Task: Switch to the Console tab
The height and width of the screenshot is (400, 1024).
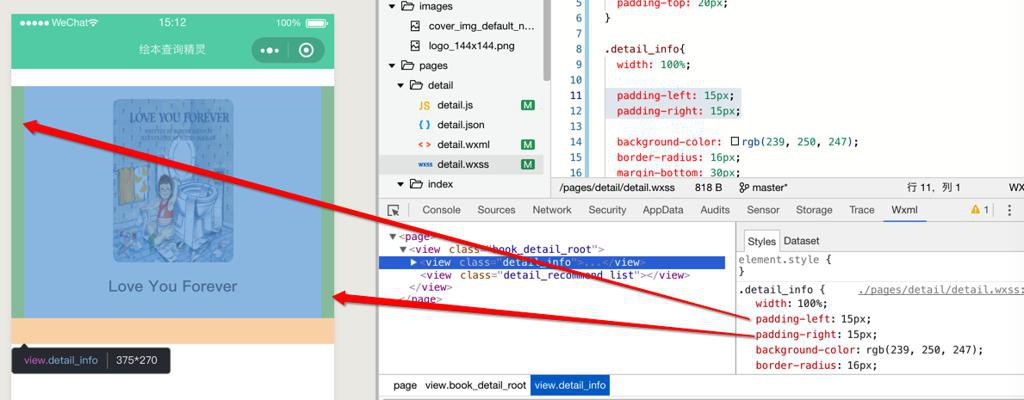Action: coord(441,210)
